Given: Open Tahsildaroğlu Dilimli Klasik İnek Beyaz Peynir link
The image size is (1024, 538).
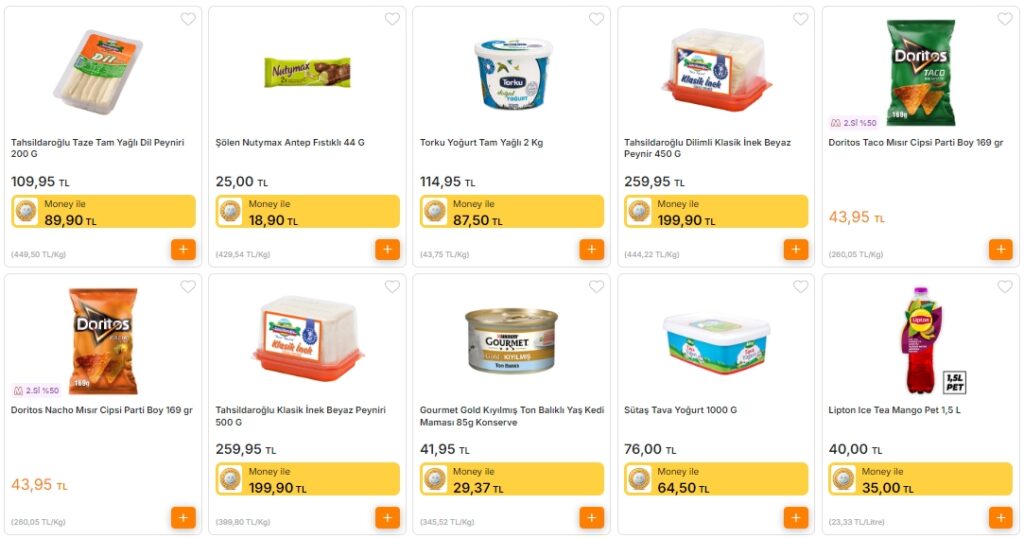Looking at the screenshot, I should click(707, 148).
